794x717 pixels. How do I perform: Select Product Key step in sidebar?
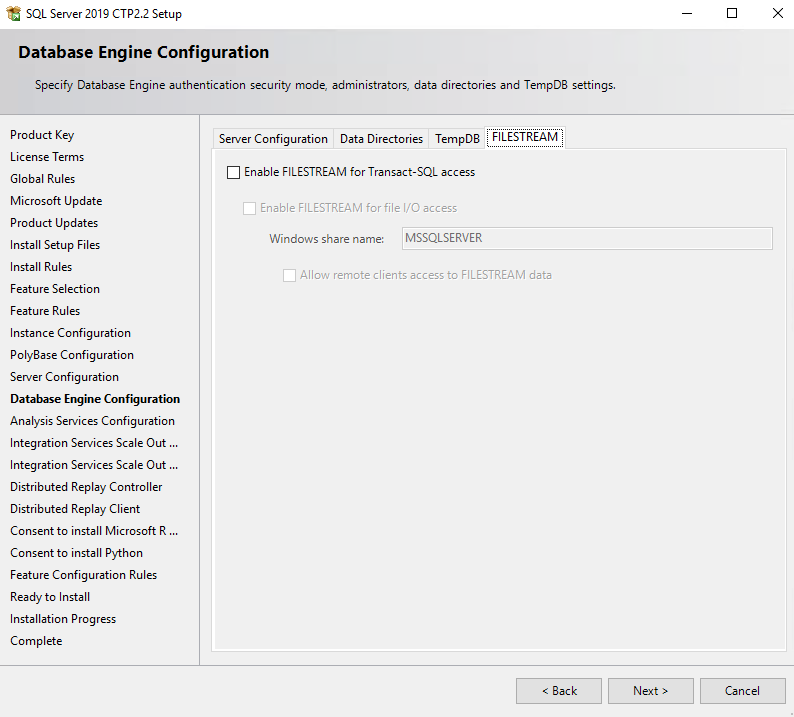click(42, 135)
